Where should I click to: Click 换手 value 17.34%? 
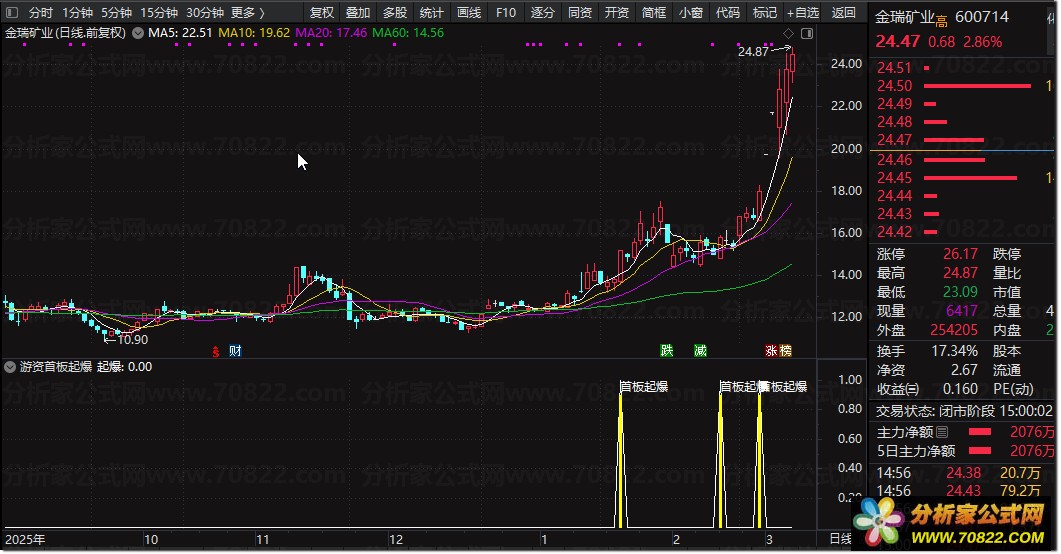pos(954,351)
